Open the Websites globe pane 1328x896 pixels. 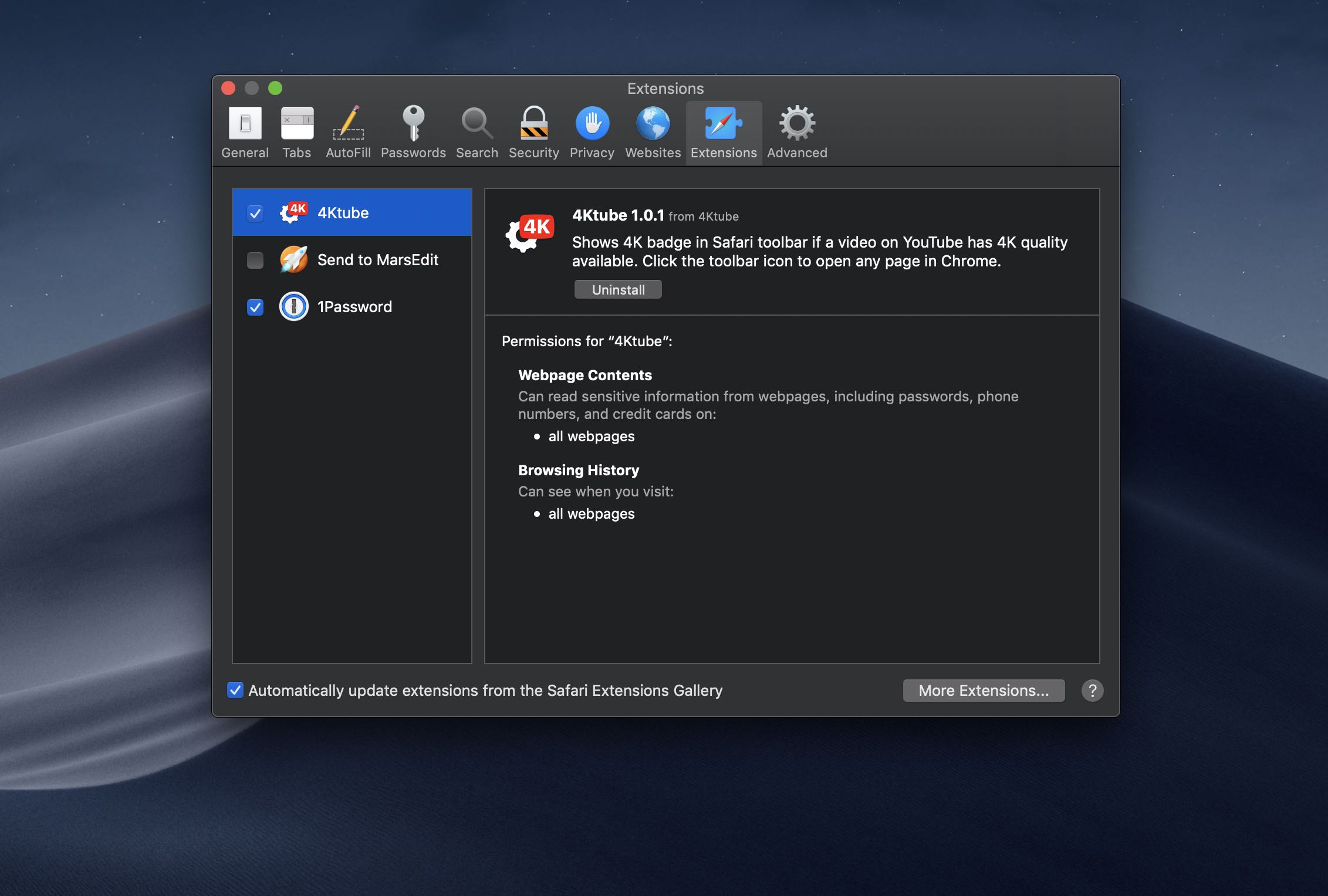coord(653,123)
